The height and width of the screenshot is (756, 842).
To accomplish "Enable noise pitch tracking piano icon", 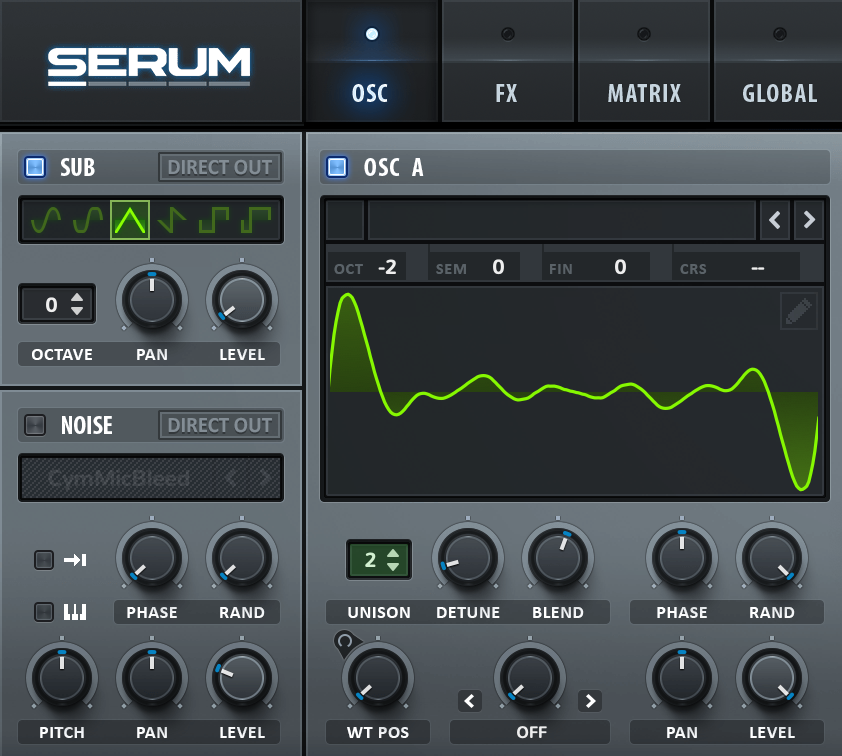I will [44, 611].
